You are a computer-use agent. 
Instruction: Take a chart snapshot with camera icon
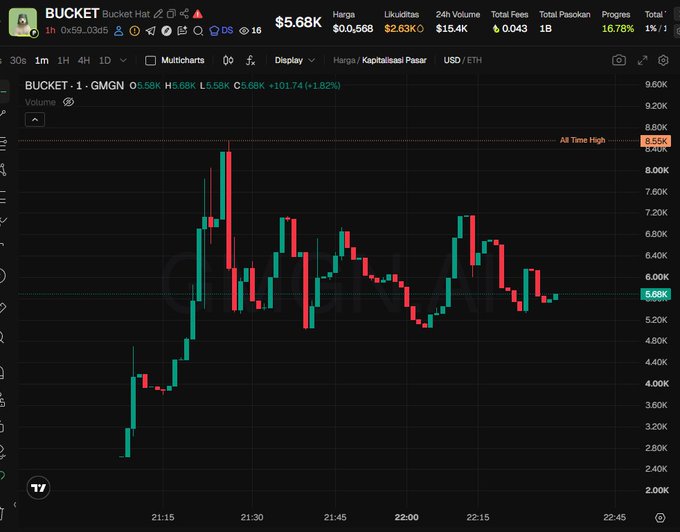[619, 60]
